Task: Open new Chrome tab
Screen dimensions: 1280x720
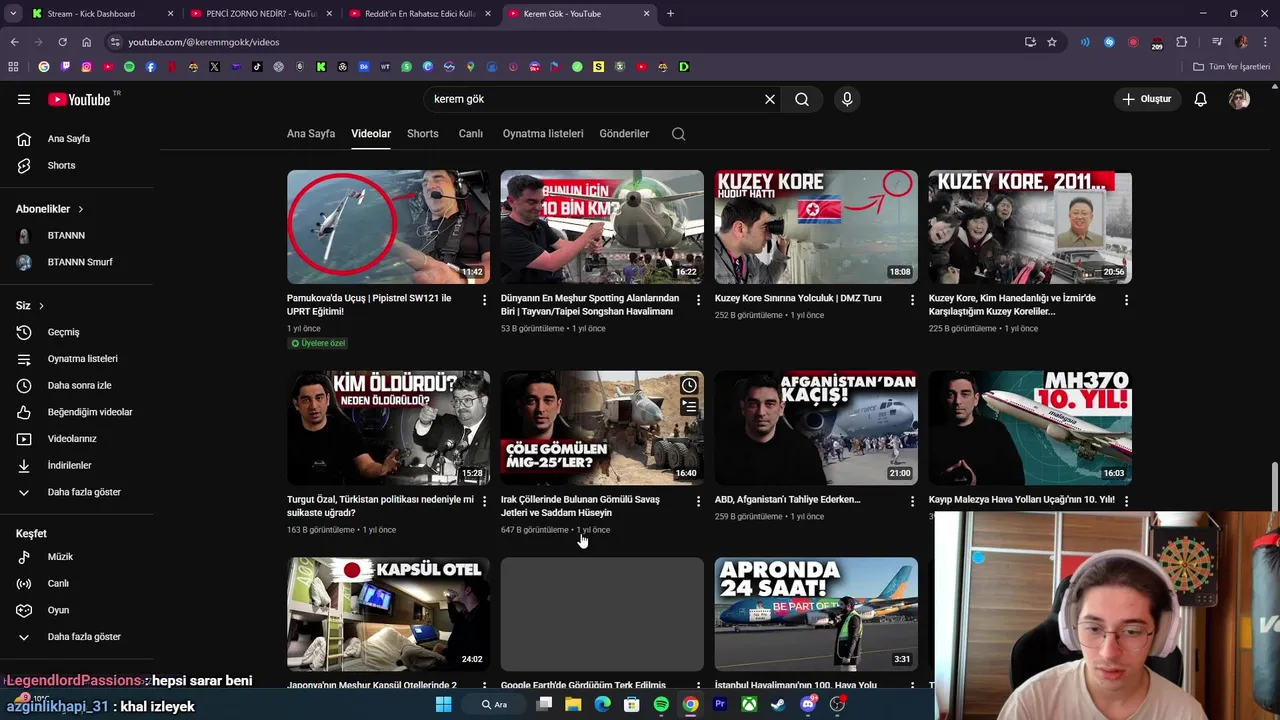Action: [x=670, y=14]
